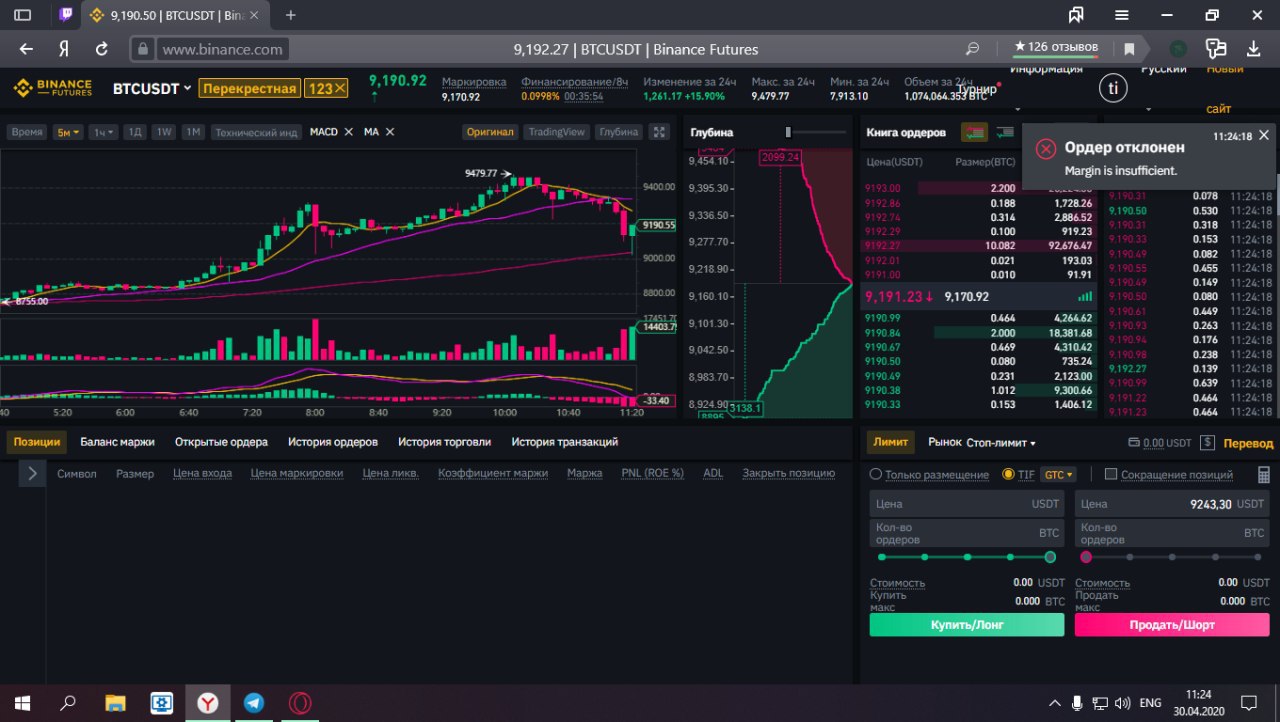Click the buy side Цена input field
Viewport: 1280px width, 722px height.
coord(968,504)
